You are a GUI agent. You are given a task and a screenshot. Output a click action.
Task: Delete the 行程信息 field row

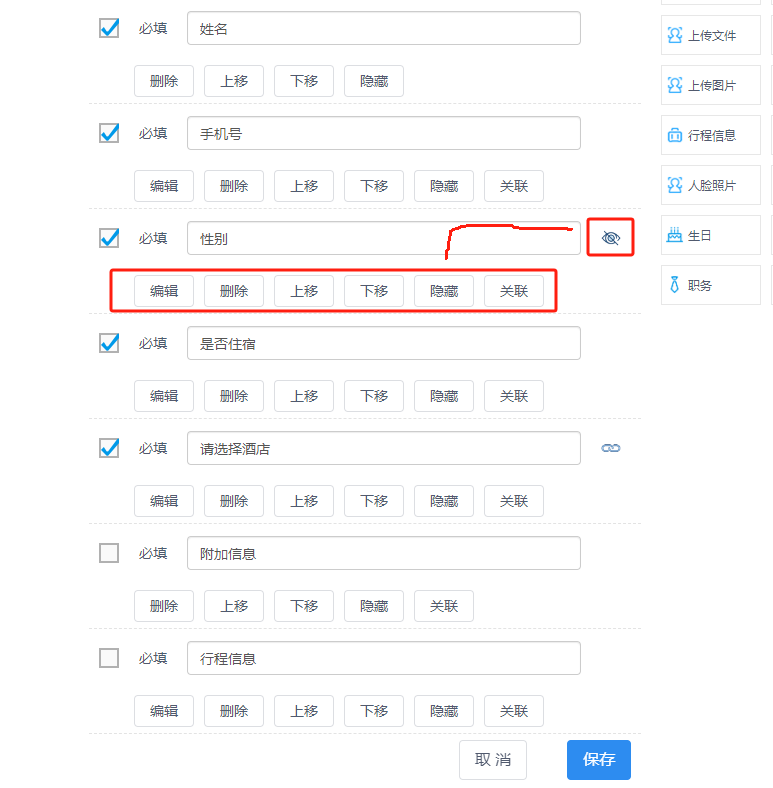[x=234, y=711]
